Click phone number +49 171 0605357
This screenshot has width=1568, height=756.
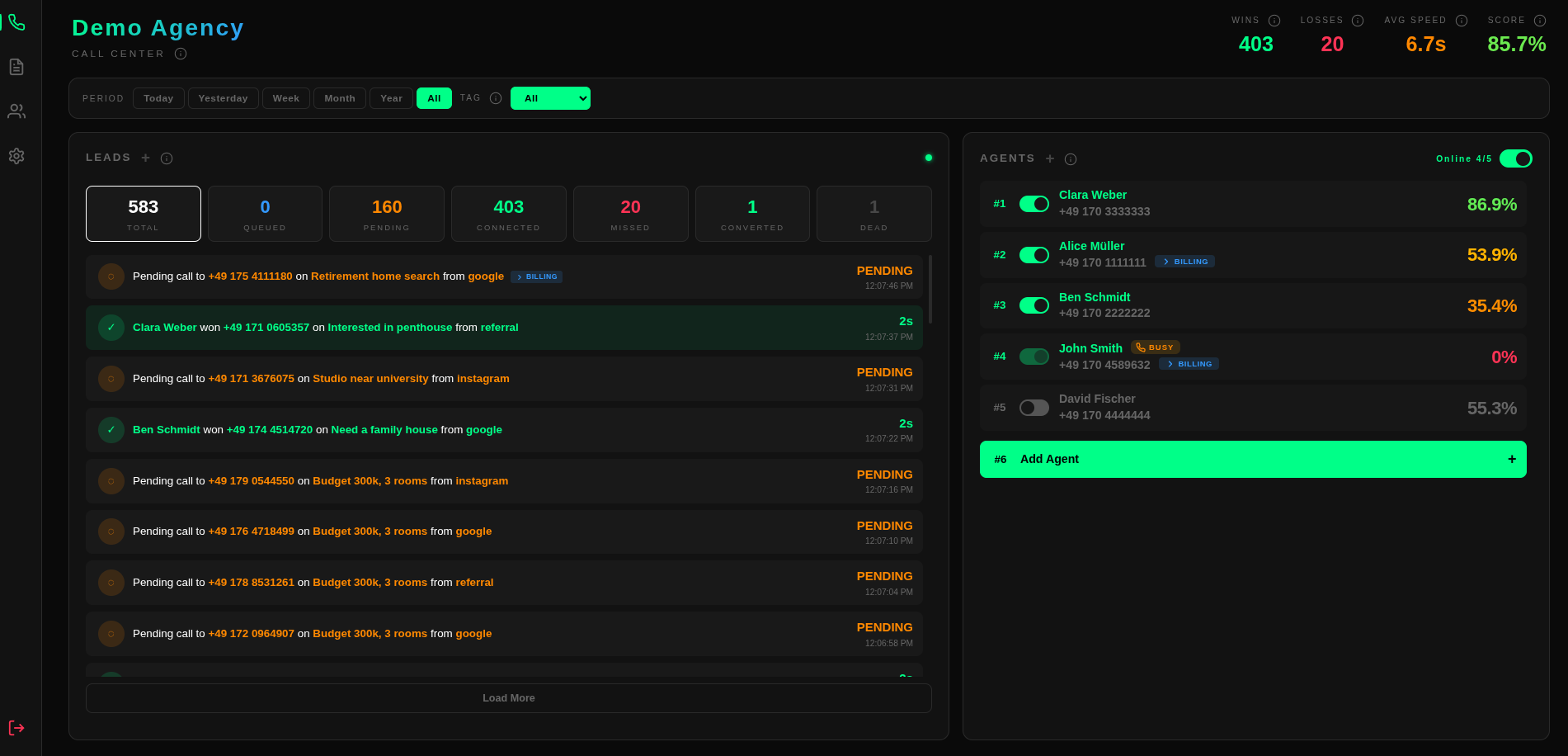266,328
